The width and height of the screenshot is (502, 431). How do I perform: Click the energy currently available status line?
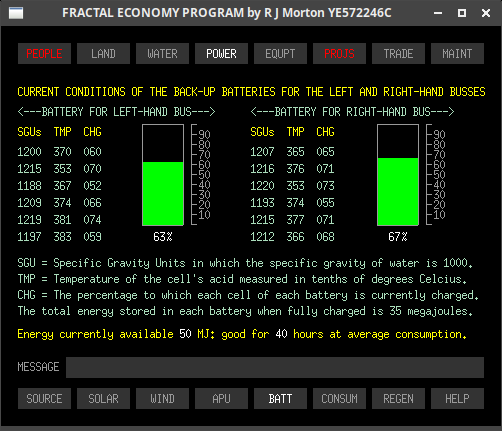tap(242, 334)
